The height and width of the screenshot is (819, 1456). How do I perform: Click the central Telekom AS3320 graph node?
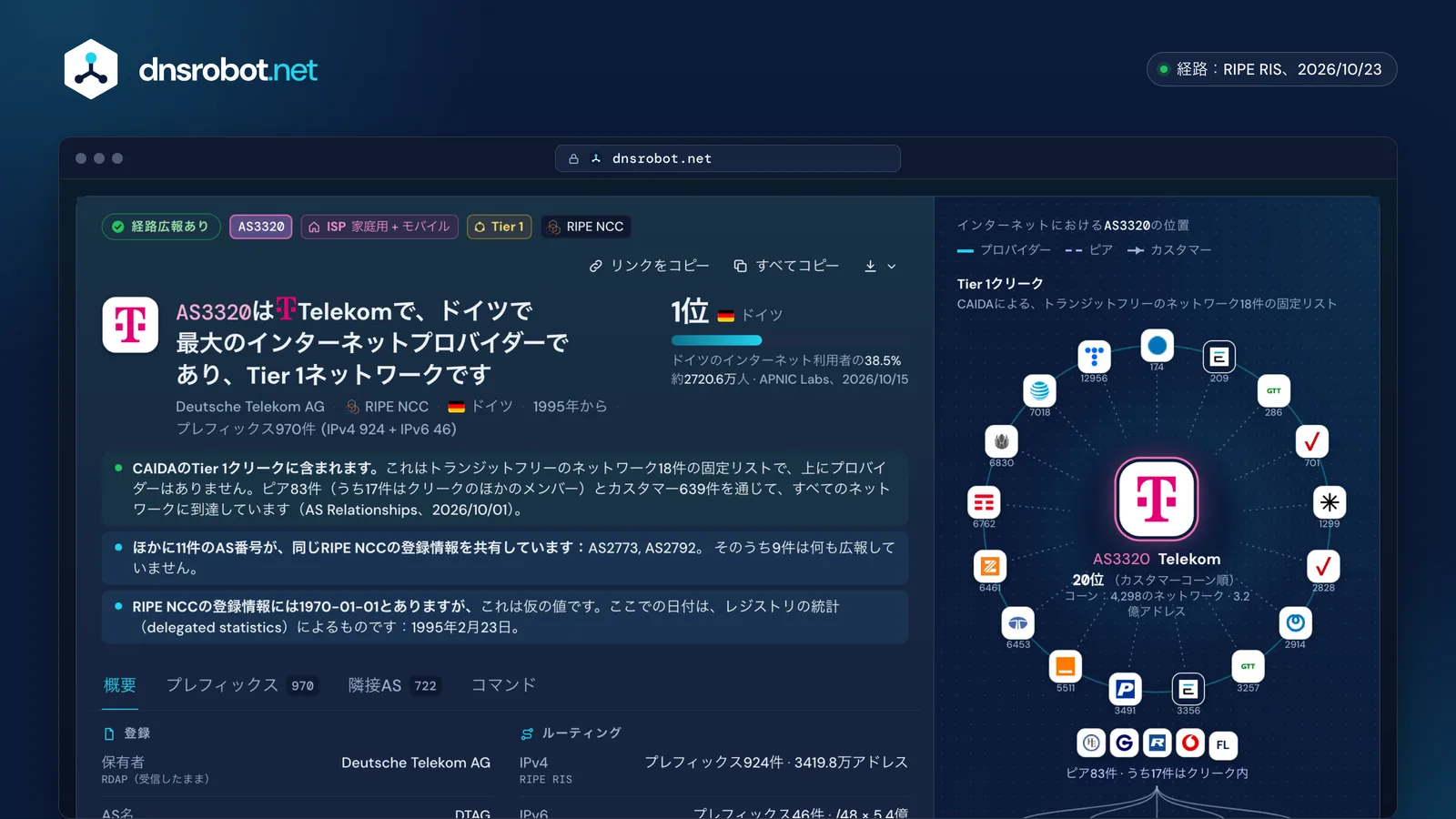1157,499
